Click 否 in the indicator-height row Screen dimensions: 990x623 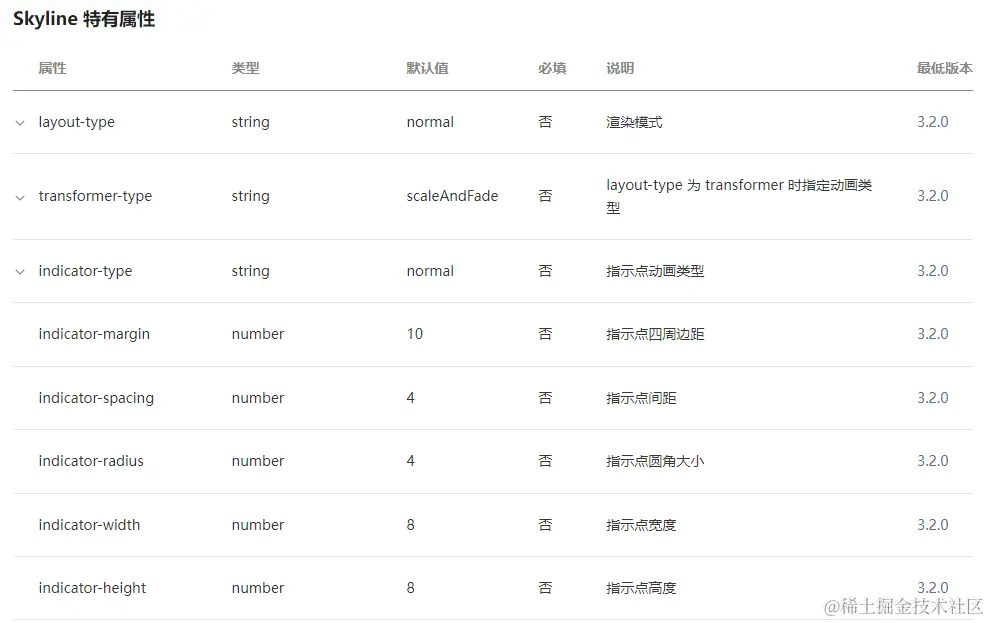click(x=546, y=588)
